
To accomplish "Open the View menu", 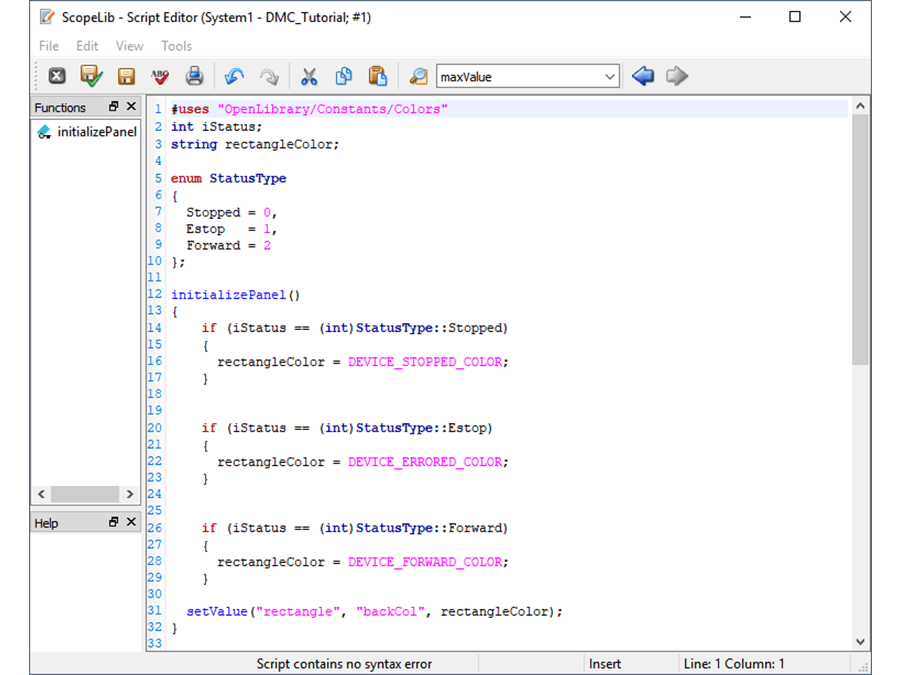I will click(129, 46).
